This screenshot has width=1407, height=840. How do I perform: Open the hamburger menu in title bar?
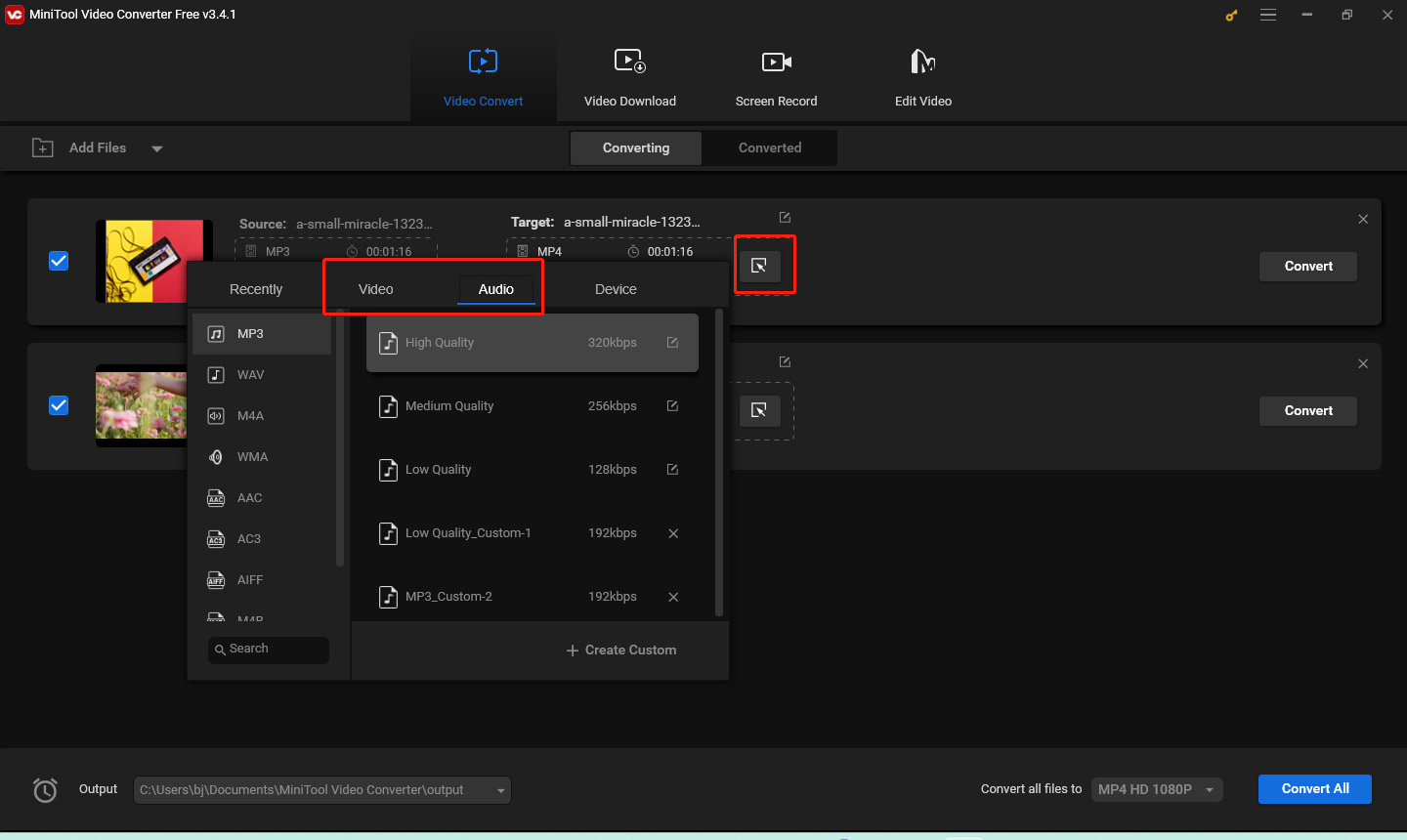click(x=1268, y=15)
